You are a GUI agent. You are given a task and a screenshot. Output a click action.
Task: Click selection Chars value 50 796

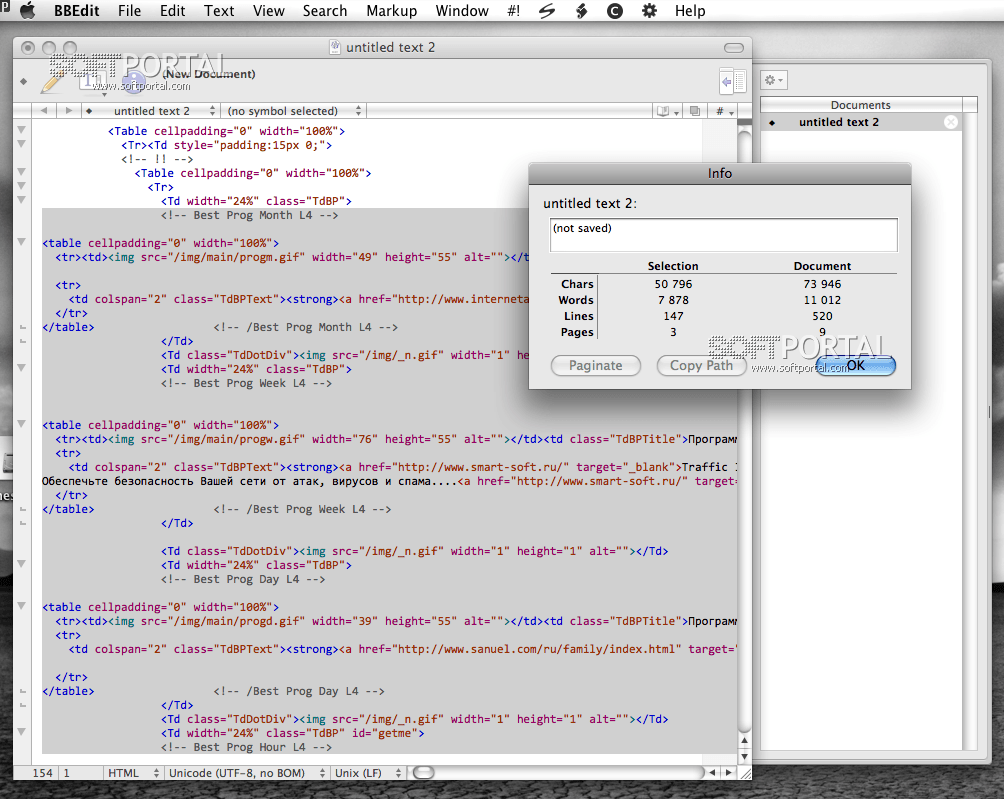point(673,284)
